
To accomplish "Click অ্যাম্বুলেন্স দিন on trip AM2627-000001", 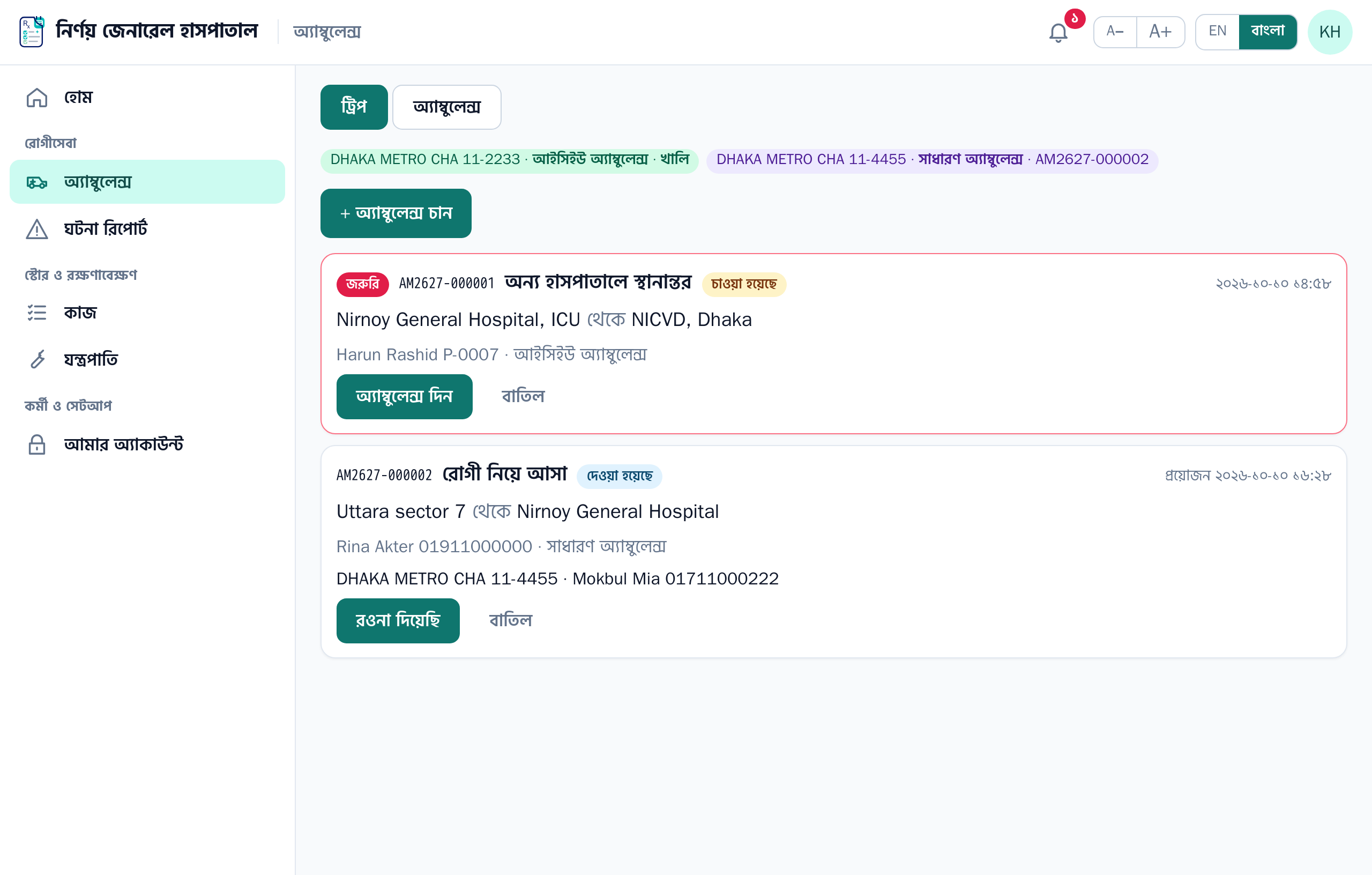I will tap(405, 397).
